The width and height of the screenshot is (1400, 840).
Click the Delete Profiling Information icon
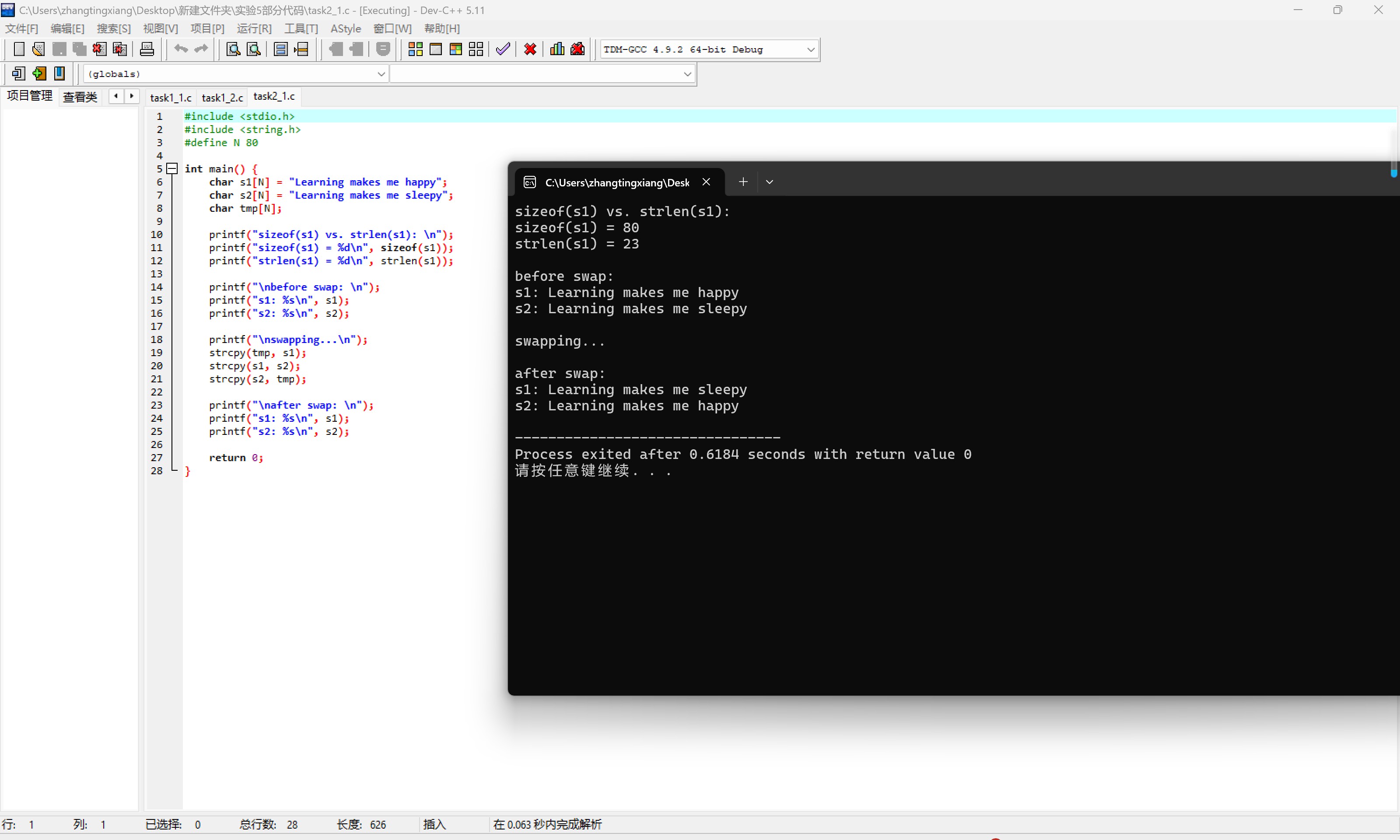pyautogui.click(x=577, y=49)
